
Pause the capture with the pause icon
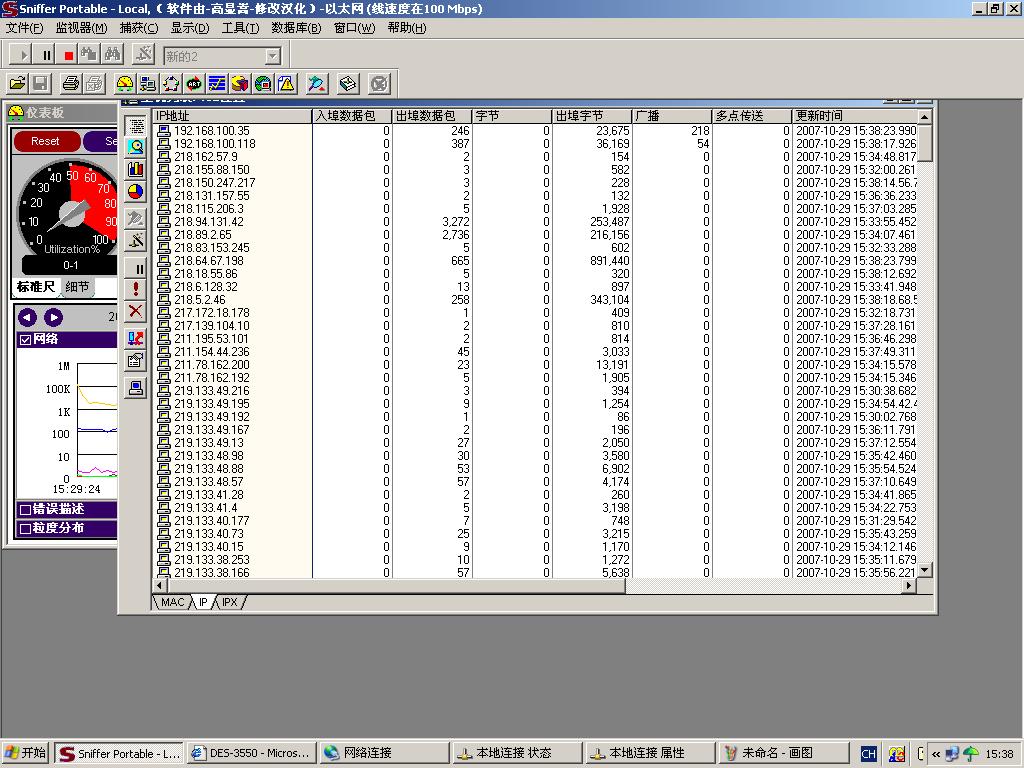click(47, 56)
